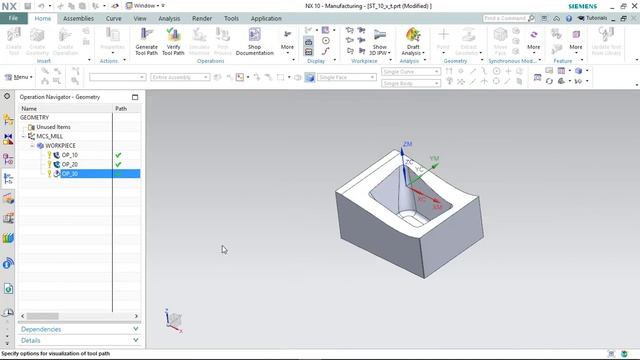The width and height of the screenshot is (640, 360).
Task: Open Shop Documentation
Action: [254, 41]
